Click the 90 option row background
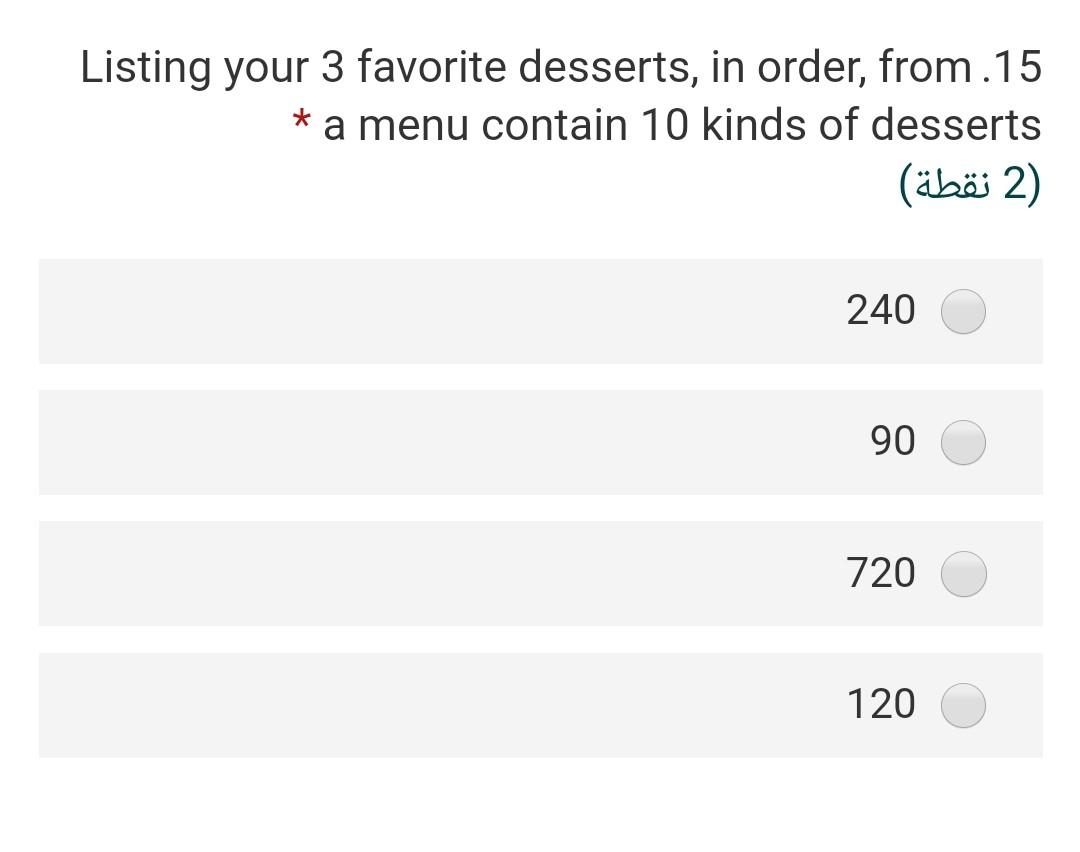 point(541,442)
